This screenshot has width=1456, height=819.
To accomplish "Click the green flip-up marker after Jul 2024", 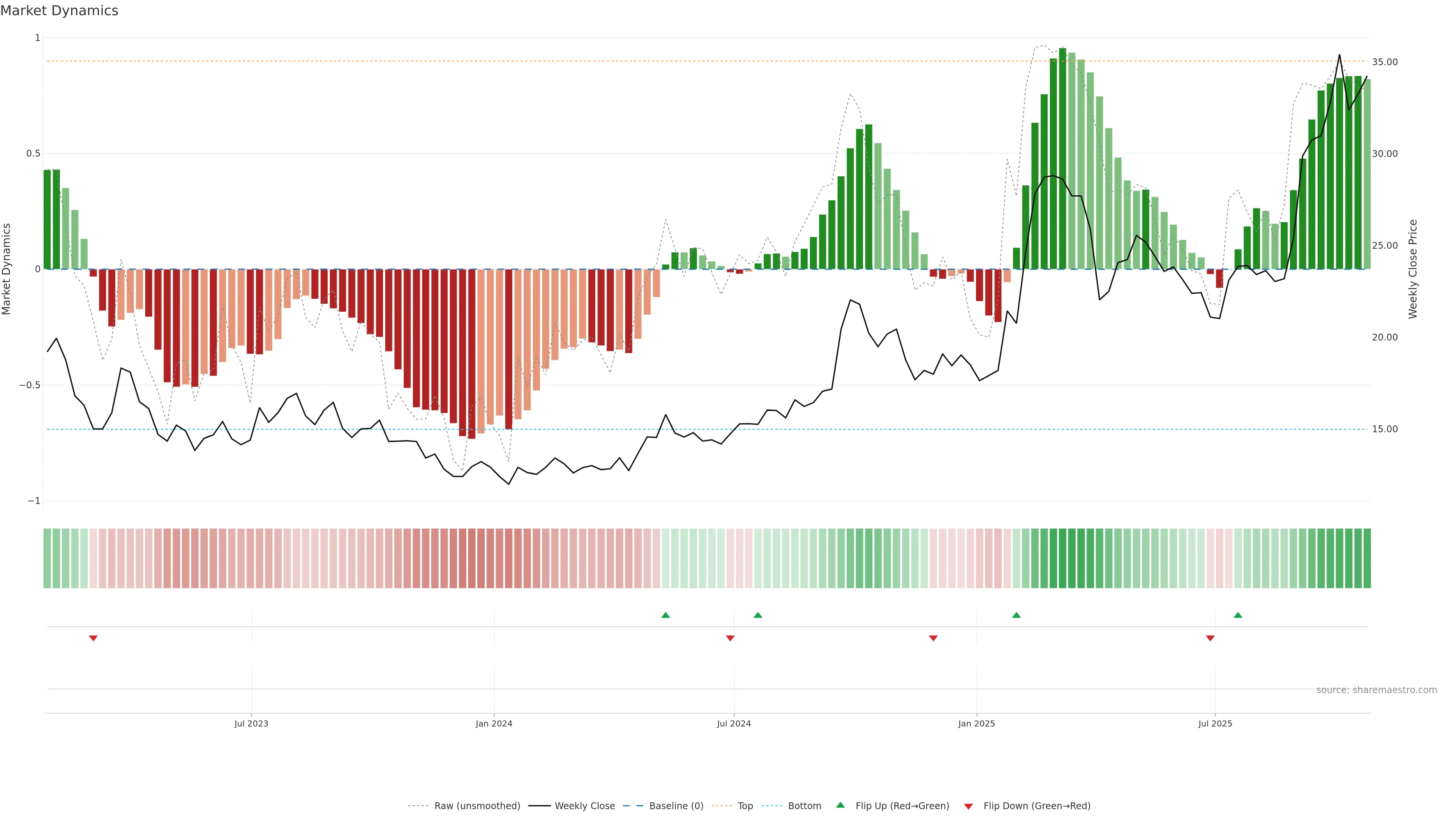I will pos(758,615).
